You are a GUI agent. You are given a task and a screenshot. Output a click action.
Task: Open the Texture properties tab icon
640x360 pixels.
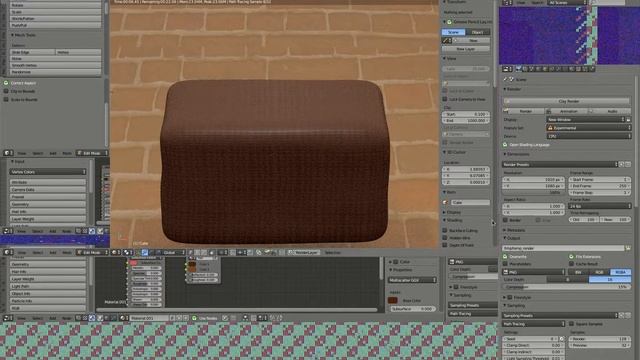pyautogui.click(x=578, y=69)
